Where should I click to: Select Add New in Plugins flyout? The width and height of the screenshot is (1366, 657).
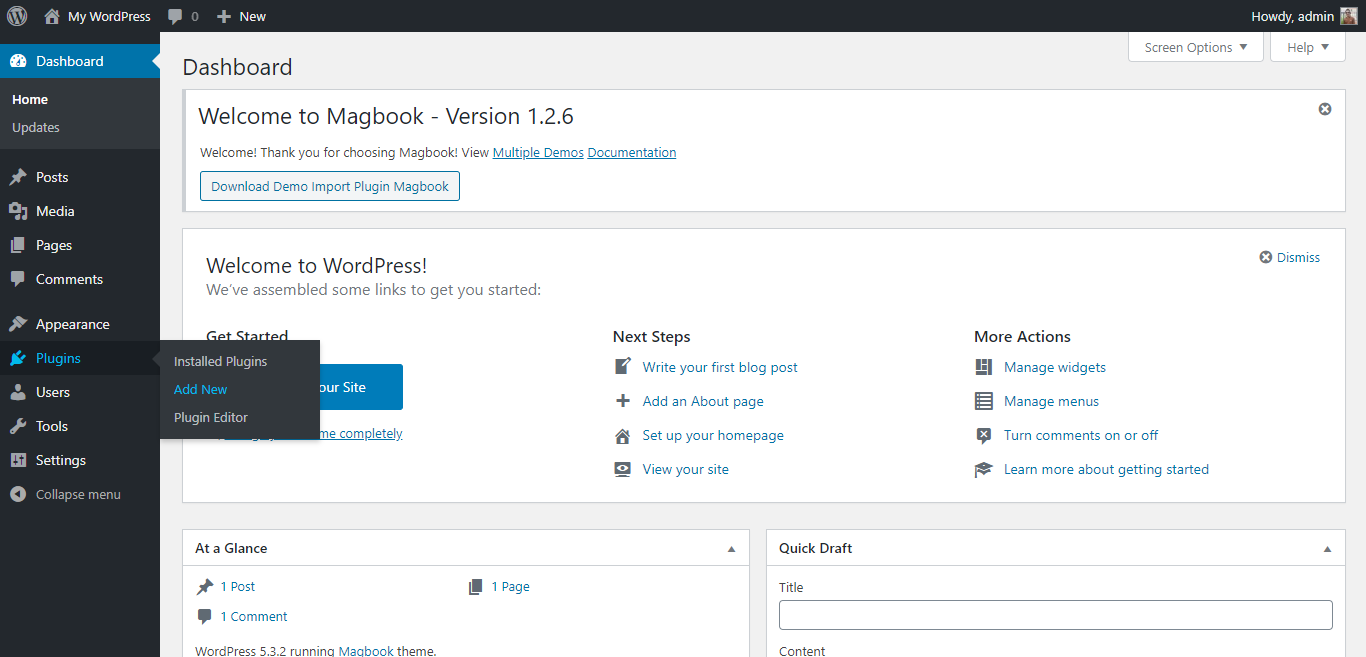[201, 389]
